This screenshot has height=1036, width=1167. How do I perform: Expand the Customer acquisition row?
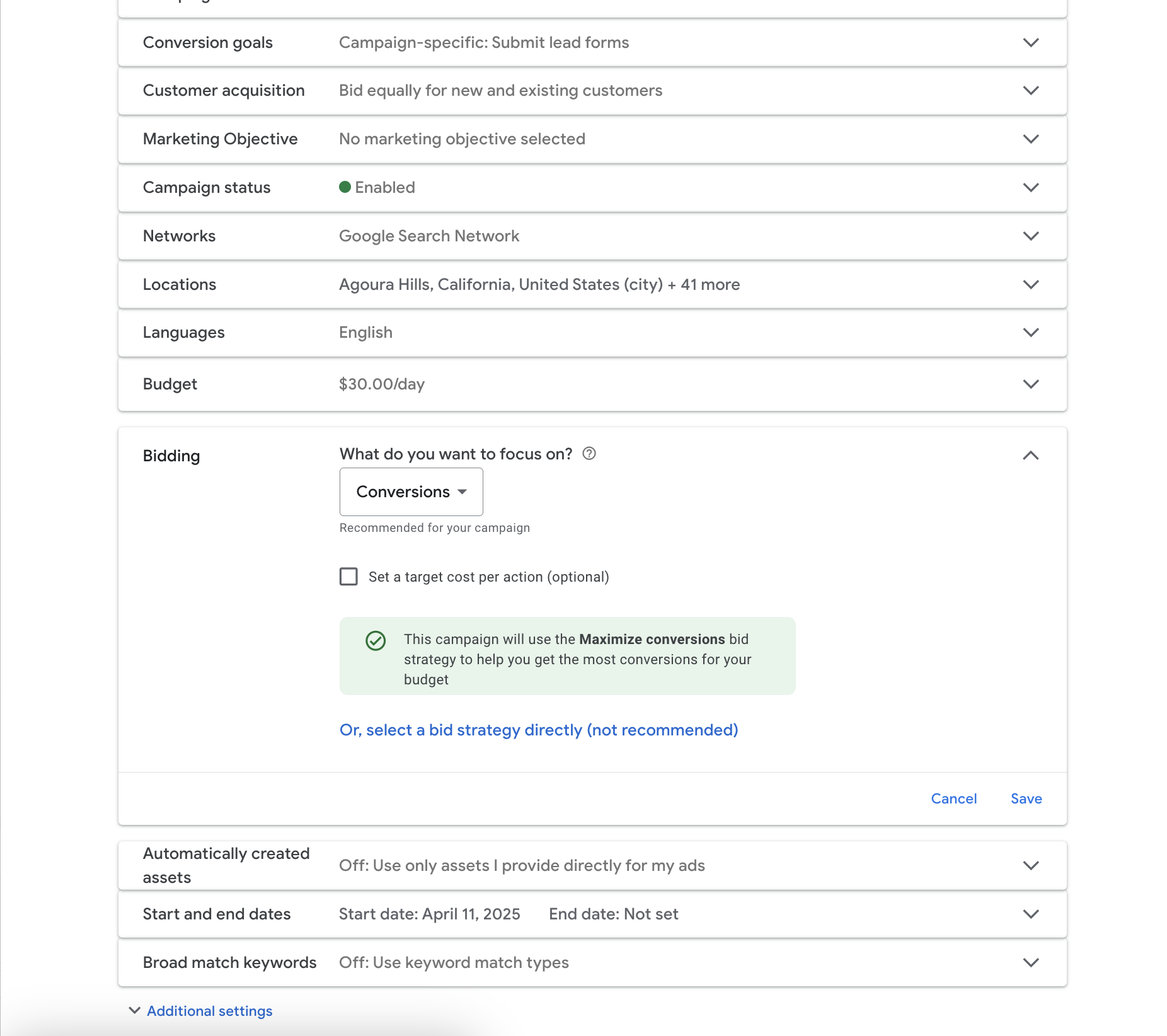1030,90
